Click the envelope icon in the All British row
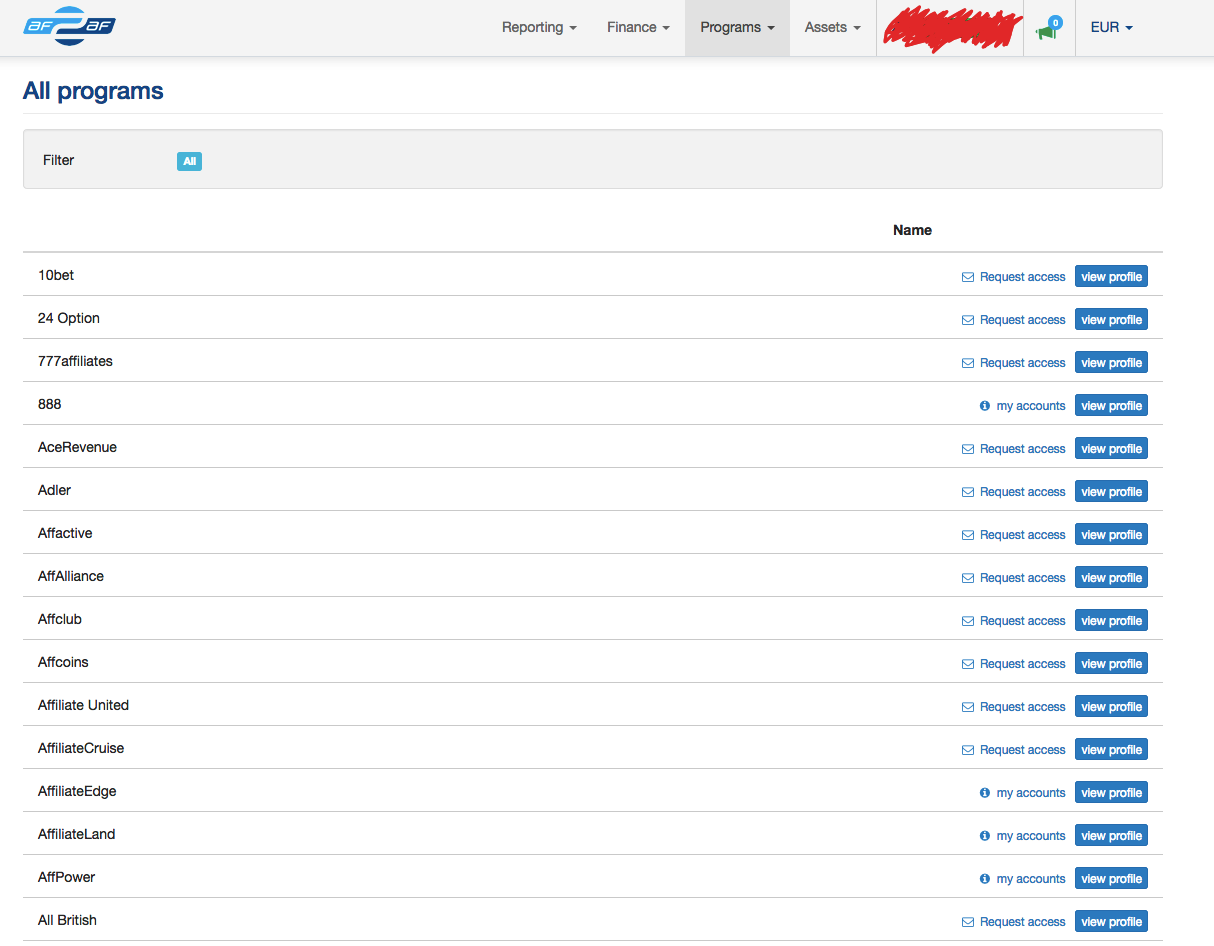The height and width of the screenshot is (946, 1214). point(968,922)
